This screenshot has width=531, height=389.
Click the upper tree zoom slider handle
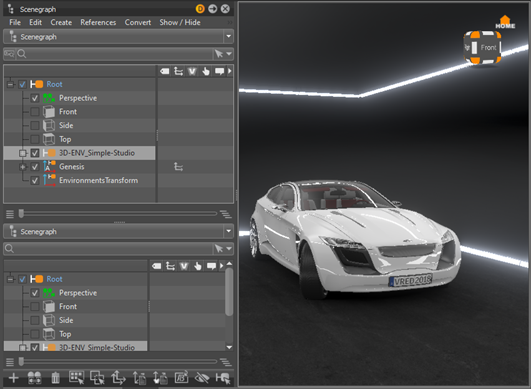click(x=21, y=213)
